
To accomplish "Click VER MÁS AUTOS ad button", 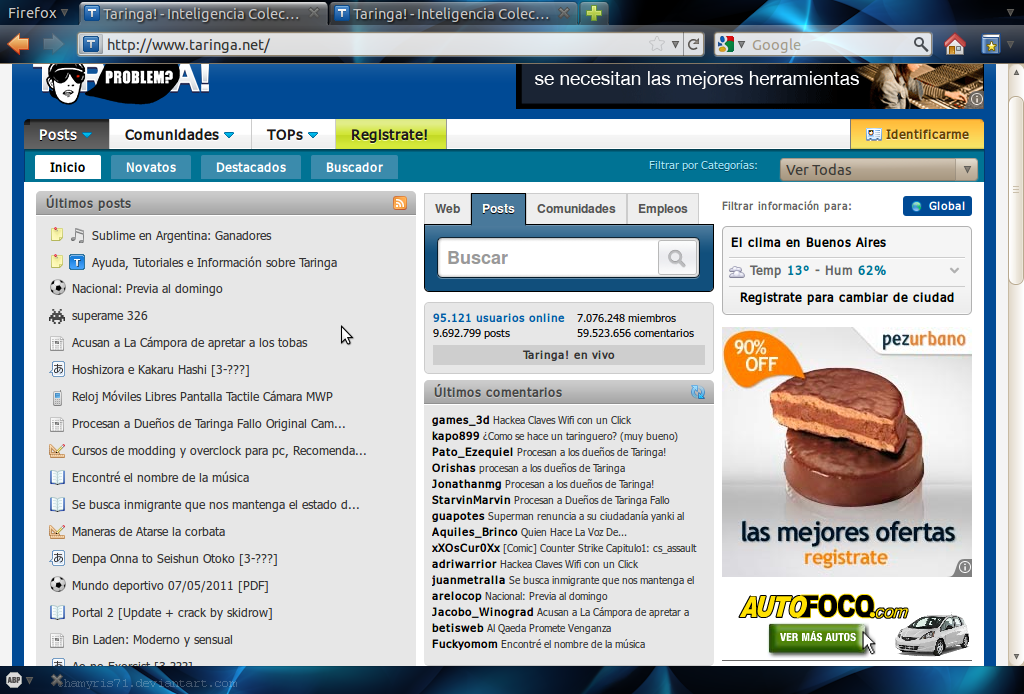I will [817, 637].
